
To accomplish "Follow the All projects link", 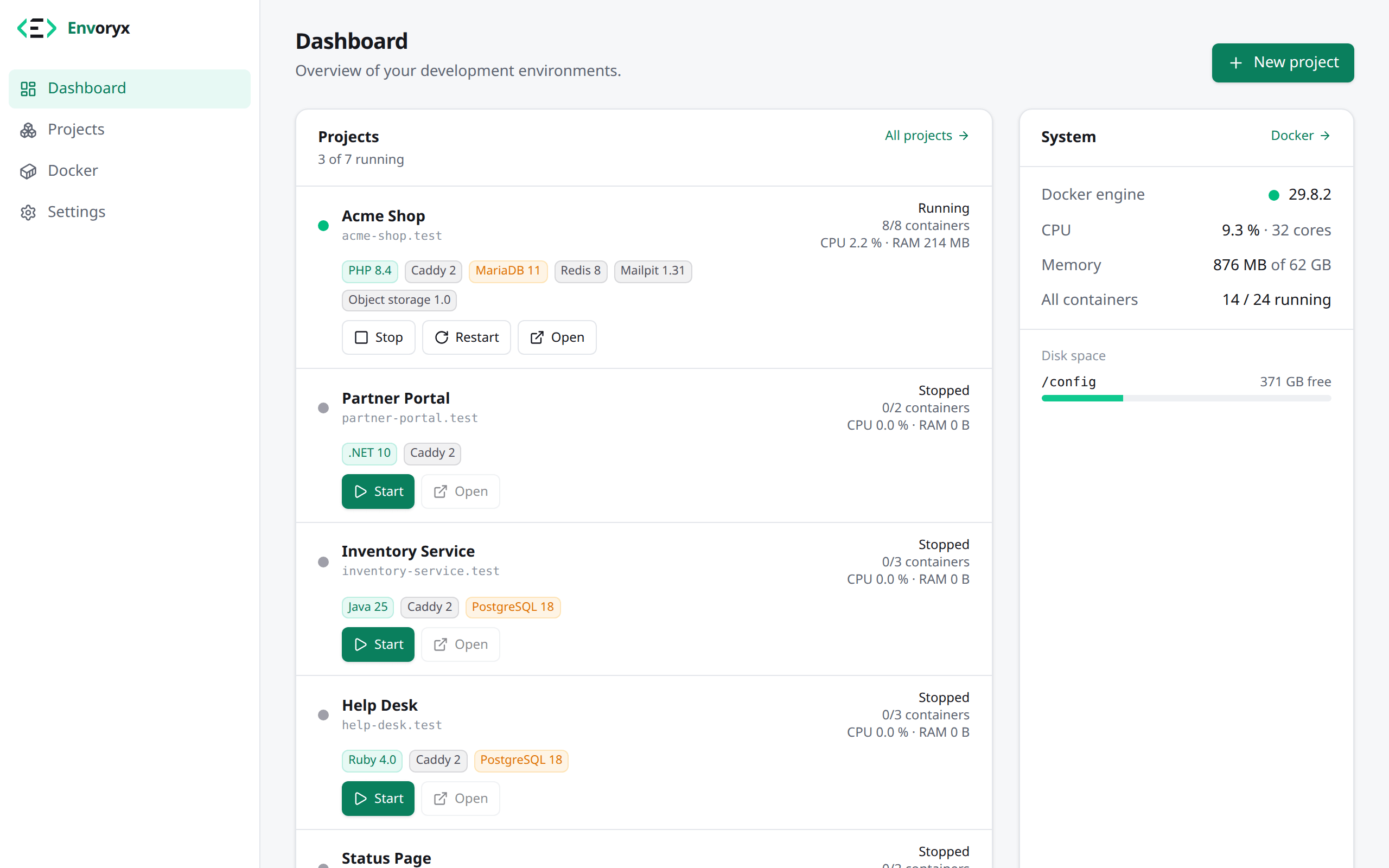I will pos(927,136).
